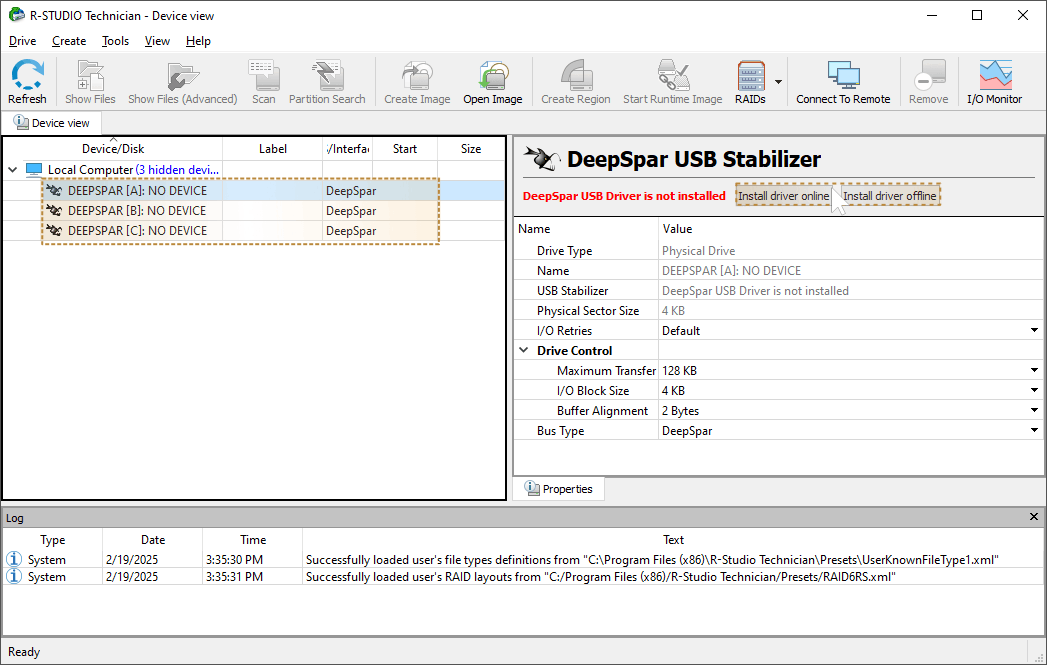Close the Log panel
Viewport: 1047px width, 665px height.
(x=1034, y=517)
